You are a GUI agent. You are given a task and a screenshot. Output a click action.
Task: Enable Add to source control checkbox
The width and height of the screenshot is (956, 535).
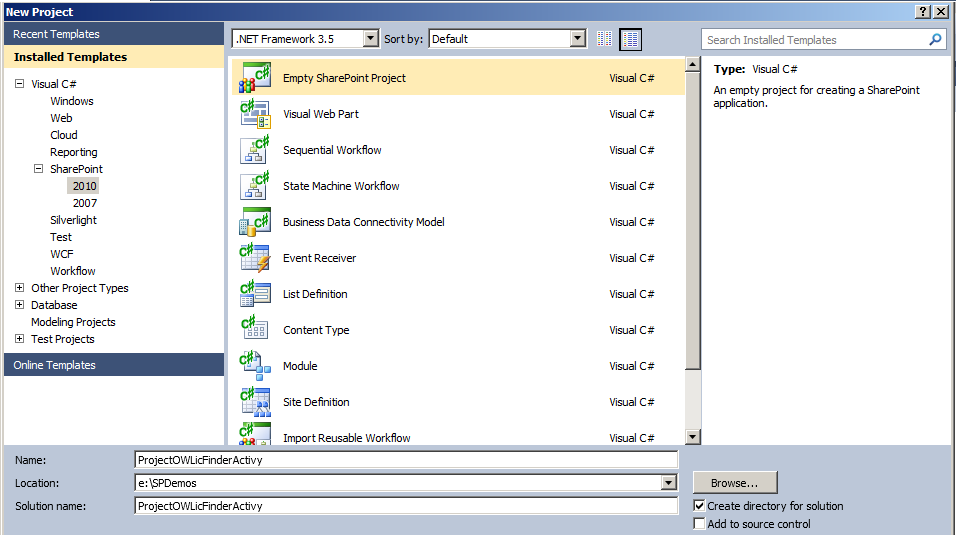tap(699, 523)
